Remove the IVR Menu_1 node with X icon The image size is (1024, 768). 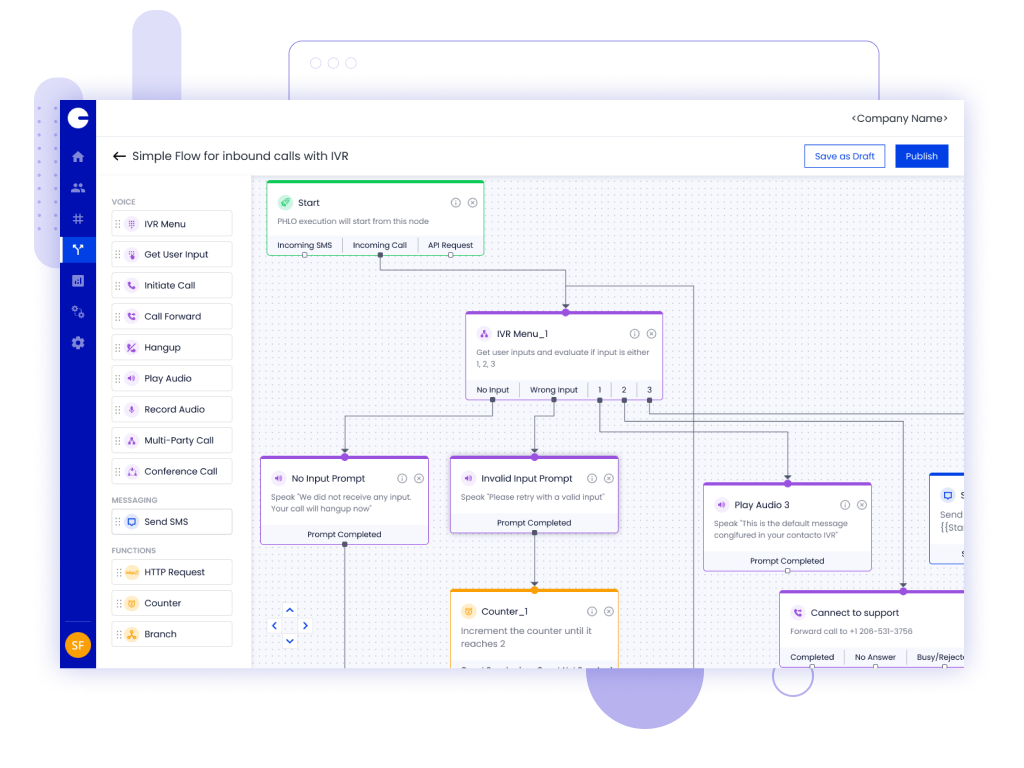(651, 334)
